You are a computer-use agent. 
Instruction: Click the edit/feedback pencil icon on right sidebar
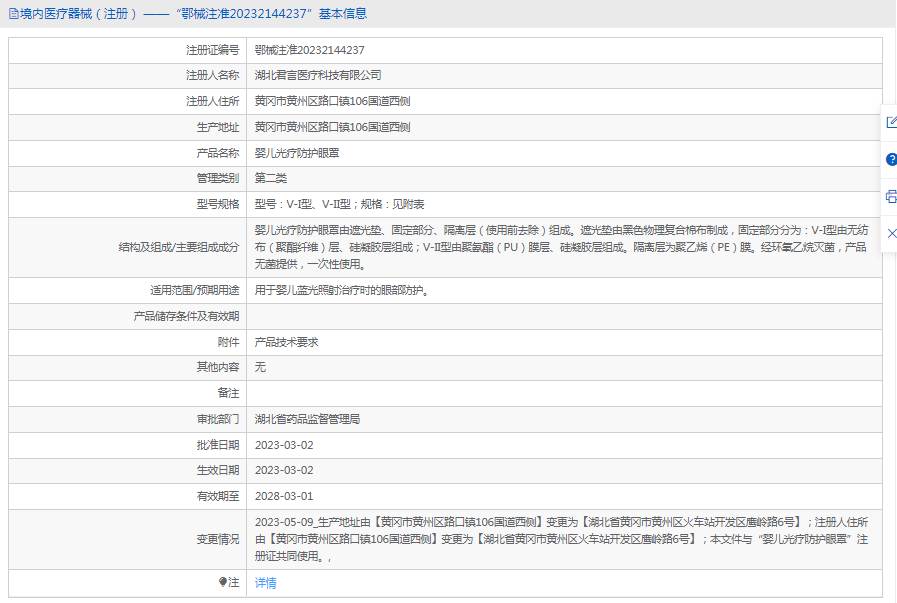coord(890,122)
